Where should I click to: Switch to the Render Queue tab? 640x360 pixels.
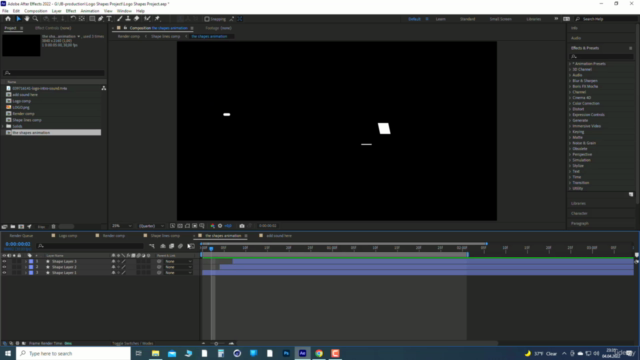[21, 236]
